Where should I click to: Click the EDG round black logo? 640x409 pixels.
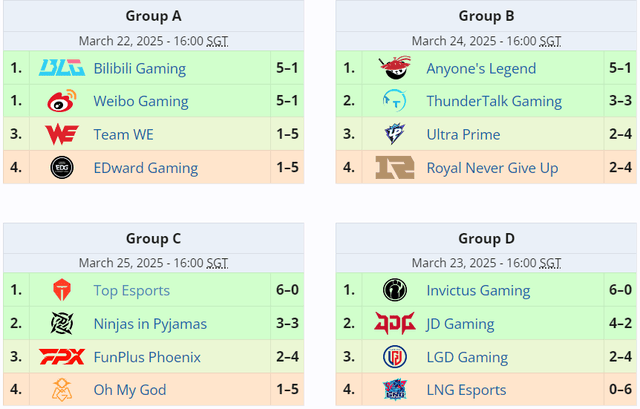point(62,167)
